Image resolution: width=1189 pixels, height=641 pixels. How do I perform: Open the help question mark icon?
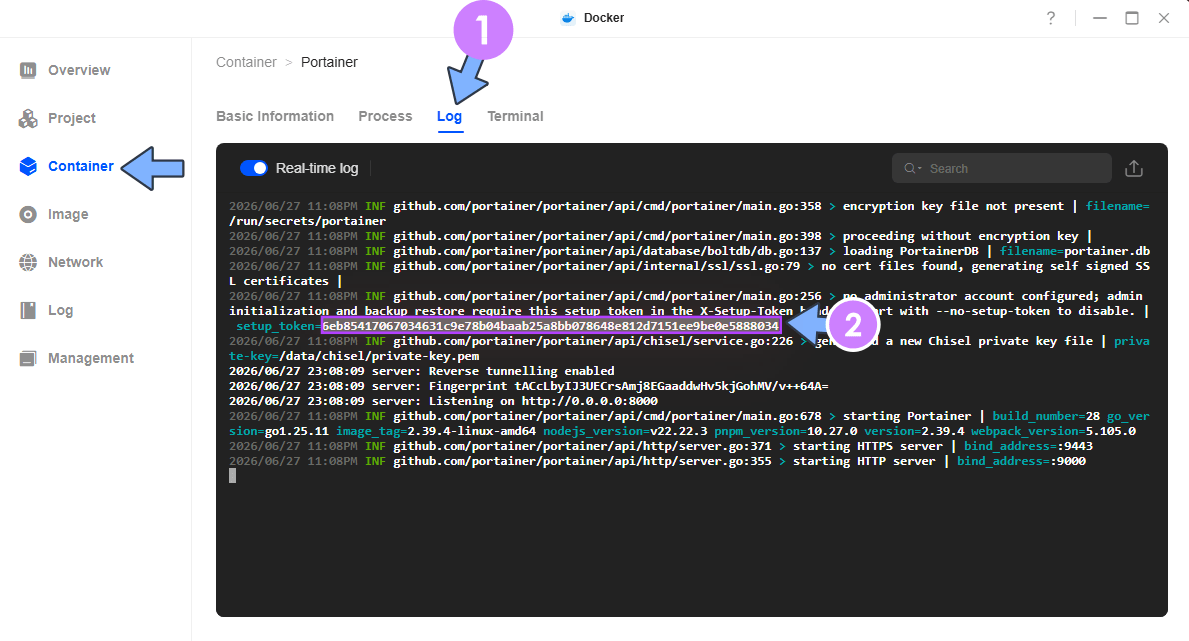coord(1051,18)
